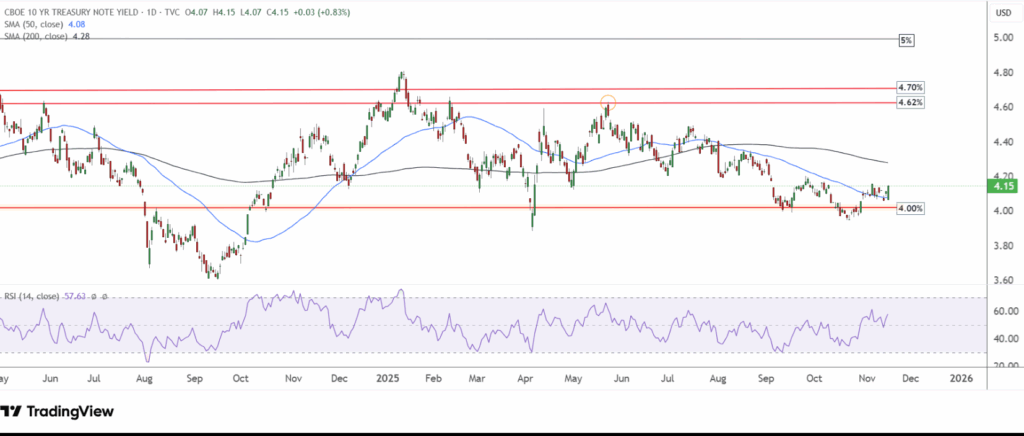Click the orange circle marker near May peak

tap(608, 101)
